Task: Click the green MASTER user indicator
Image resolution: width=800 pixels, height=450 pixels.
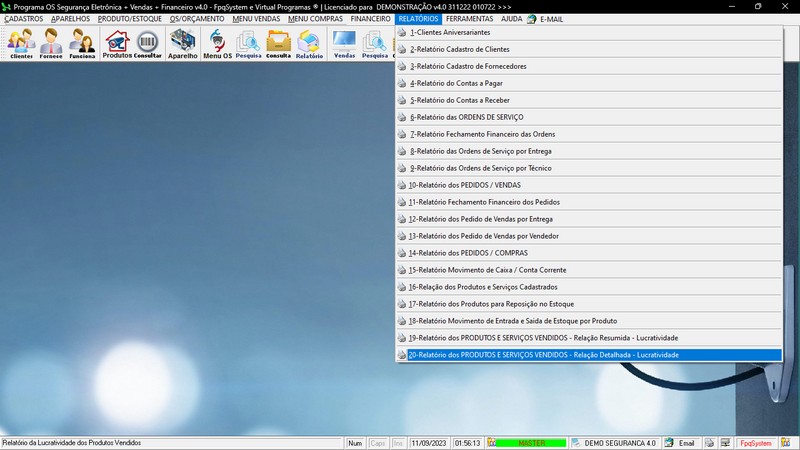Action: pos(531,443)
